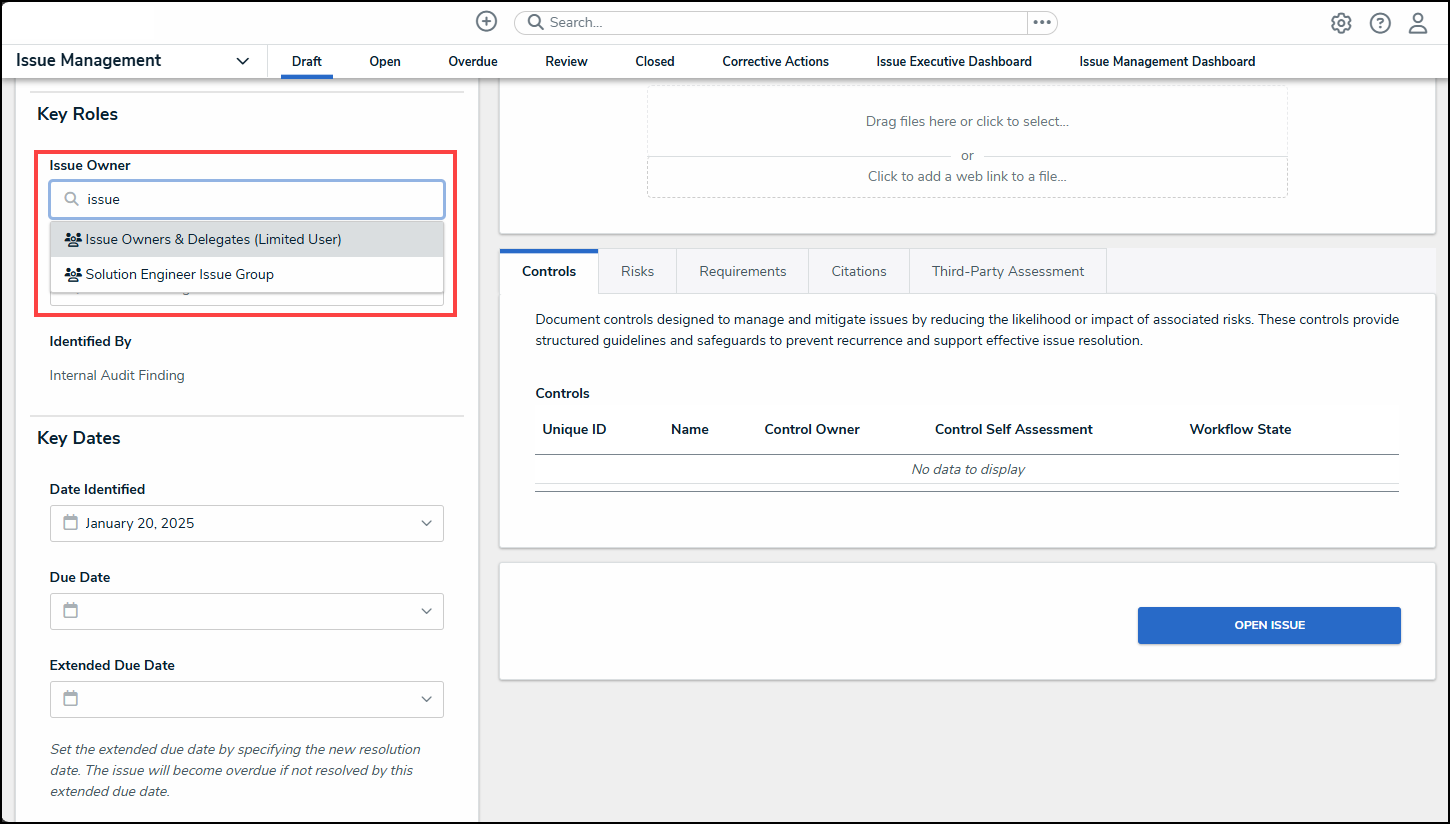Screen dimensions: 1450x824
Task: Open the settings gear icon
Action: [1341, 23]
